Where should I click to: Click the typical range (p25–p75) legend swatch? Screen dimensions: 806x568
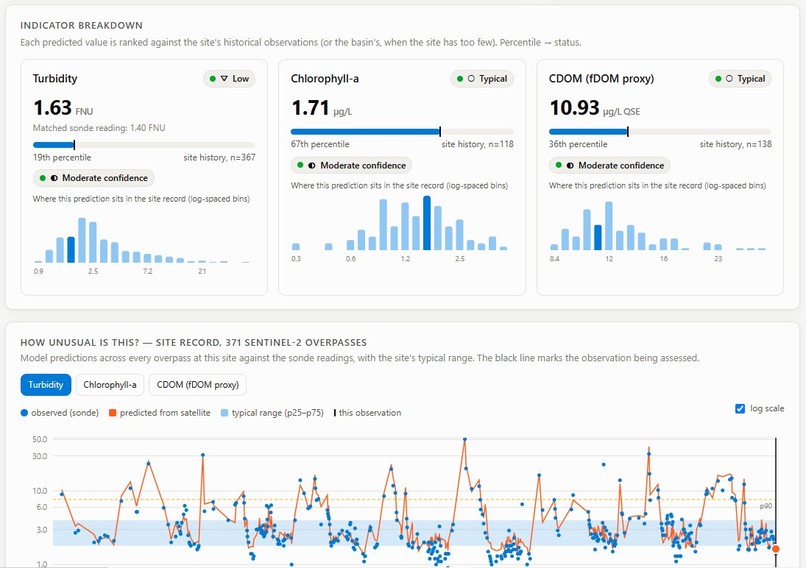224,413
